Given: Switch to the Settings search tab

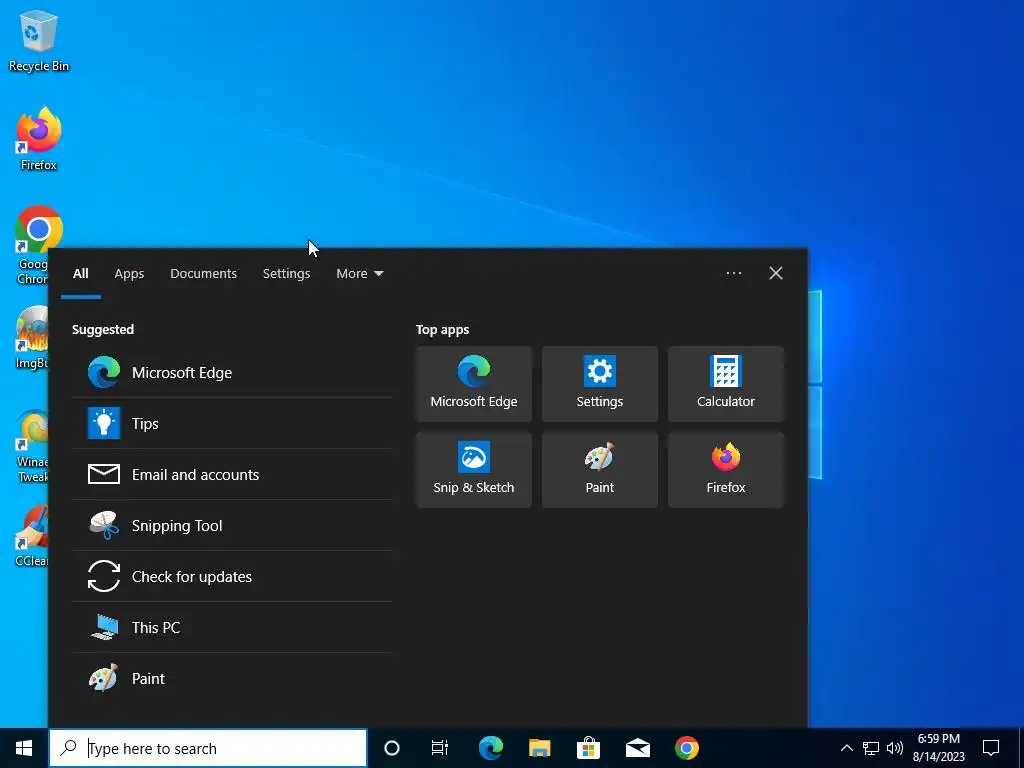Looking at the screenshot, I should pyautogui.click(x=286, y=273).
